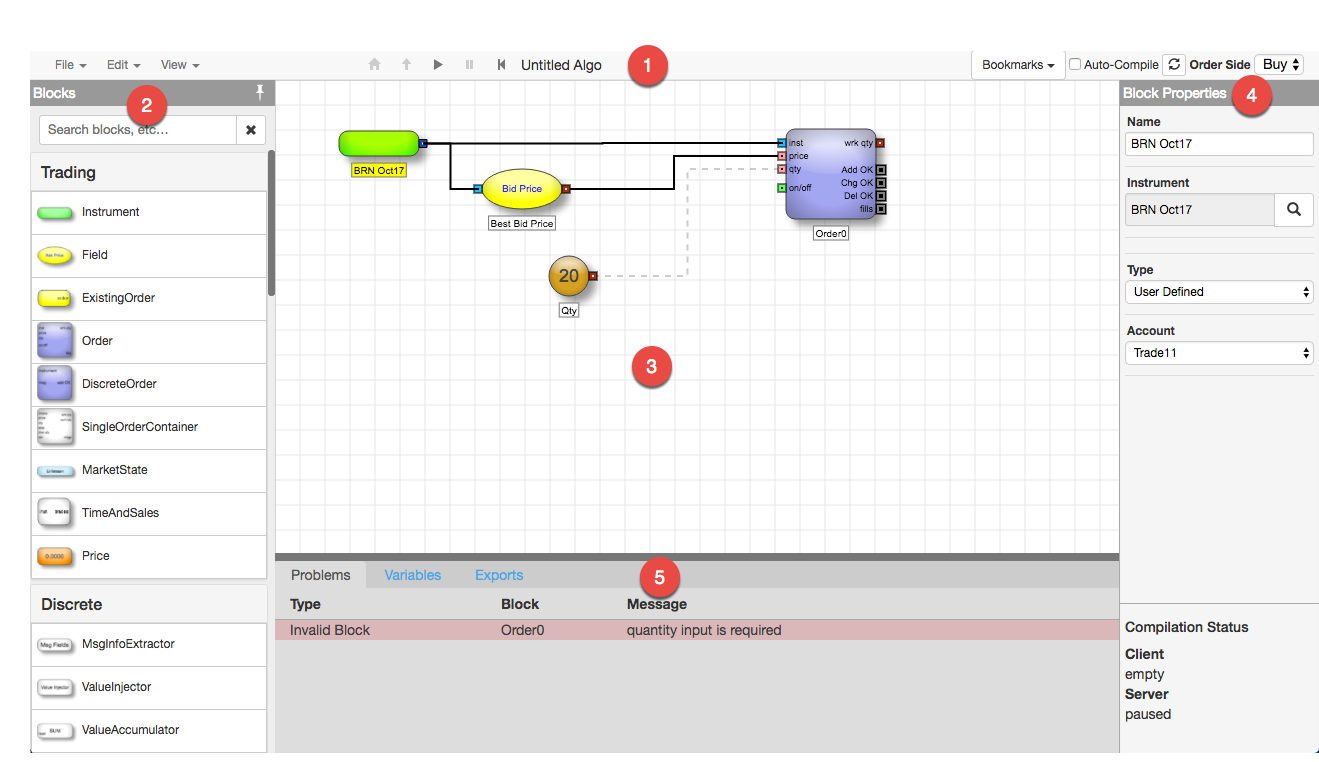Start the algo with play button

tap(438, 65)
